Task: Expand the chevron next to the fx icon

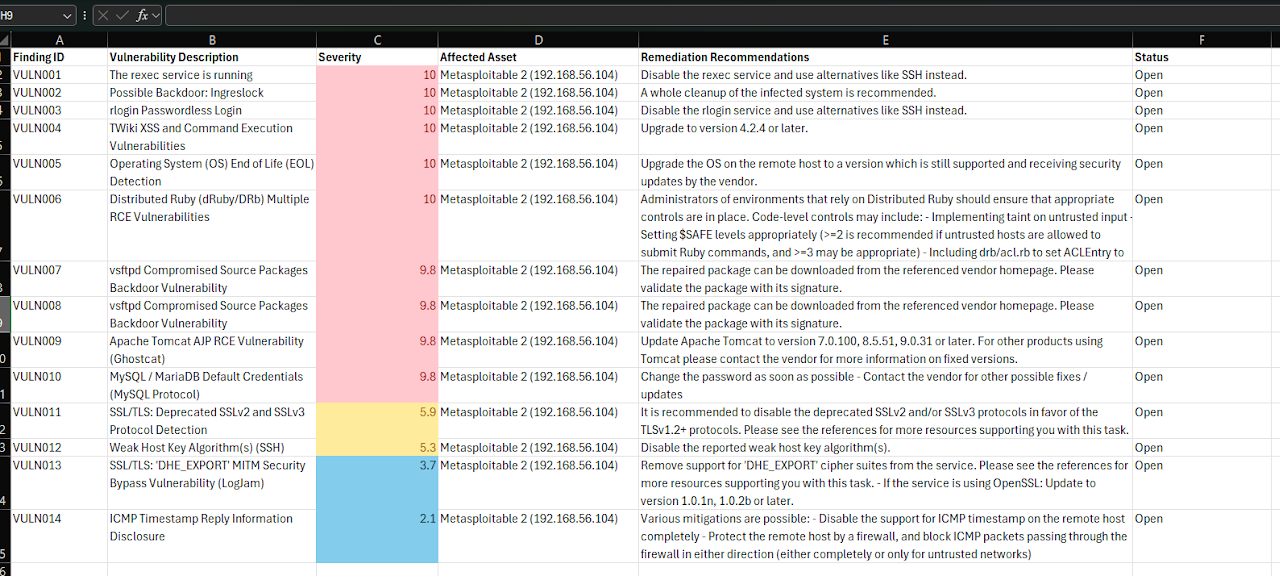Action: [x=155, y=15]
